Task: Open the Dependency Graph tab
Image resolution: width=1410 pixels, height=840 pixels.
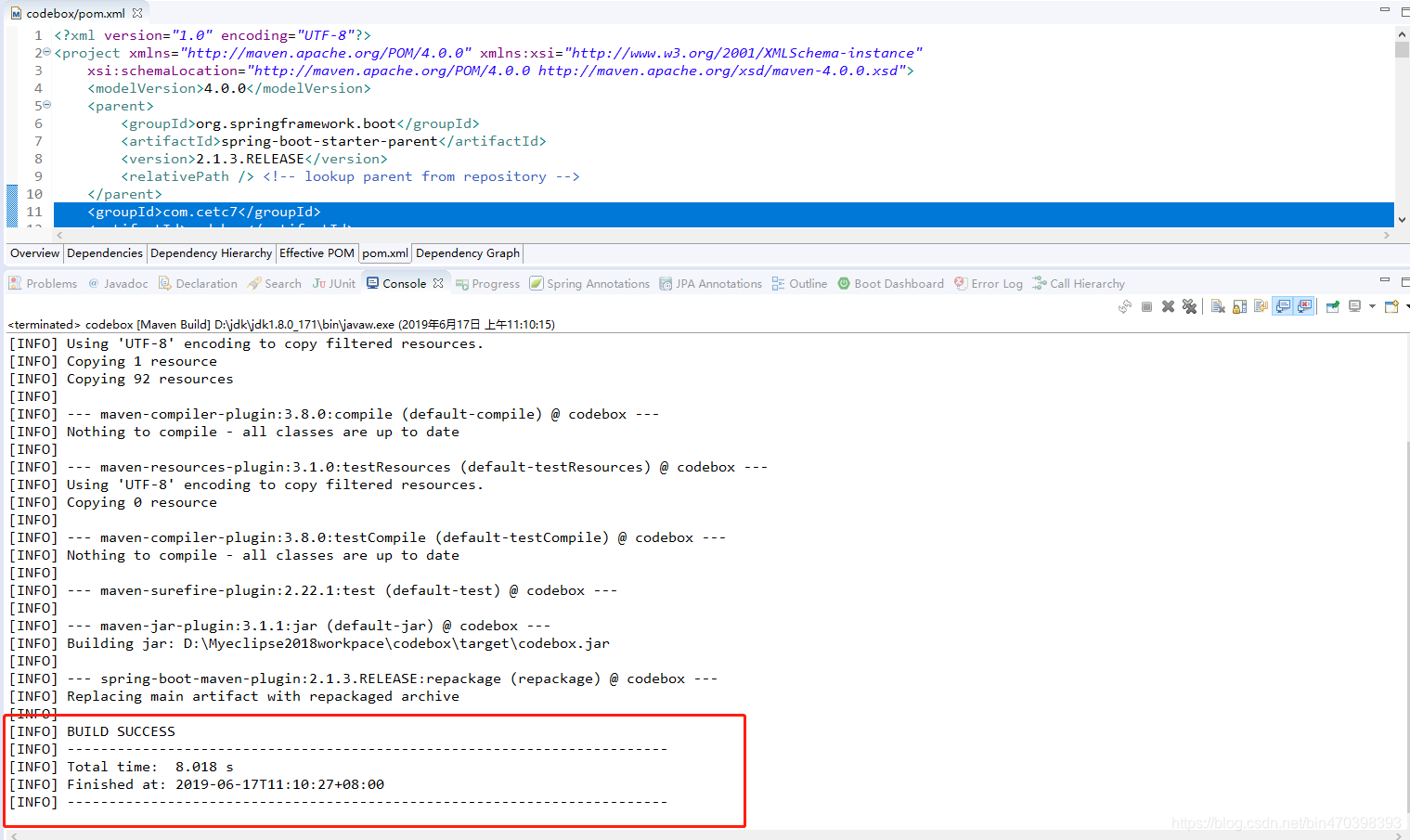Action: (468, 253)
